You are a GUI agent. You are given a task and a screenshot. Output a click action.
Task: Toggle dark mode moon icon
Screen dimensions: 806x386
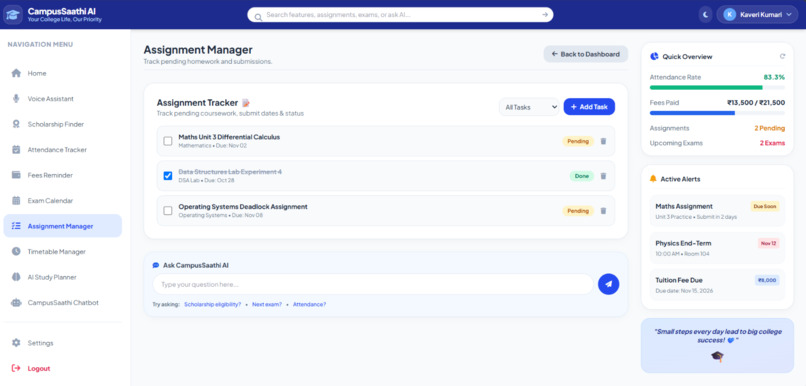[x=706, y=14]
